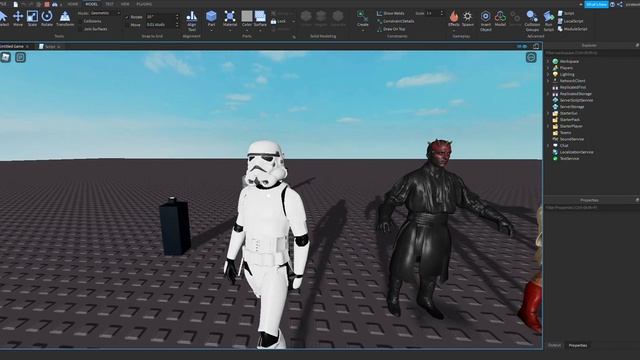This screenshot has width=640, height=360.
Task: Select SoundService in Explorer
Action: click(x=571, y=139)
